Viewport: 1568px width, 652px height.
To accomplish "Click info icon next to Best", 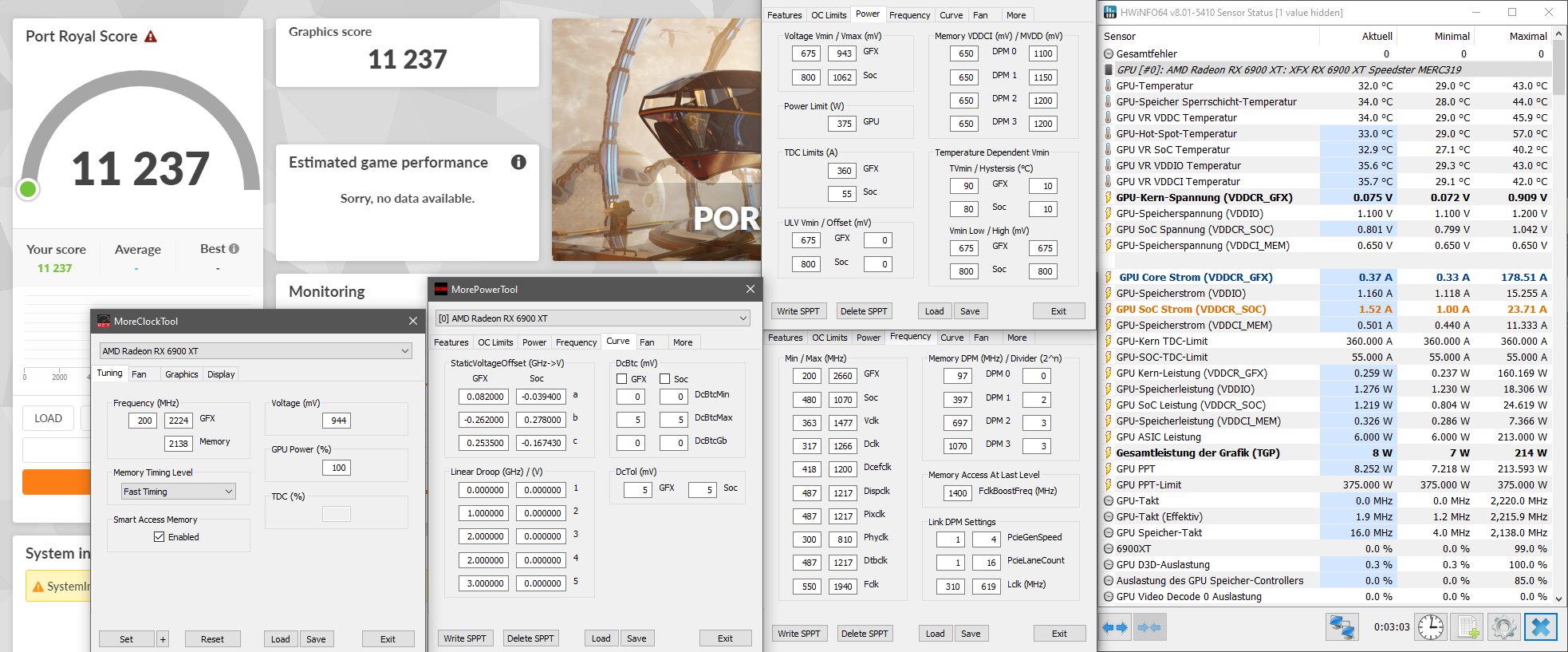I will pyautogui.click(x=234, y=248).
